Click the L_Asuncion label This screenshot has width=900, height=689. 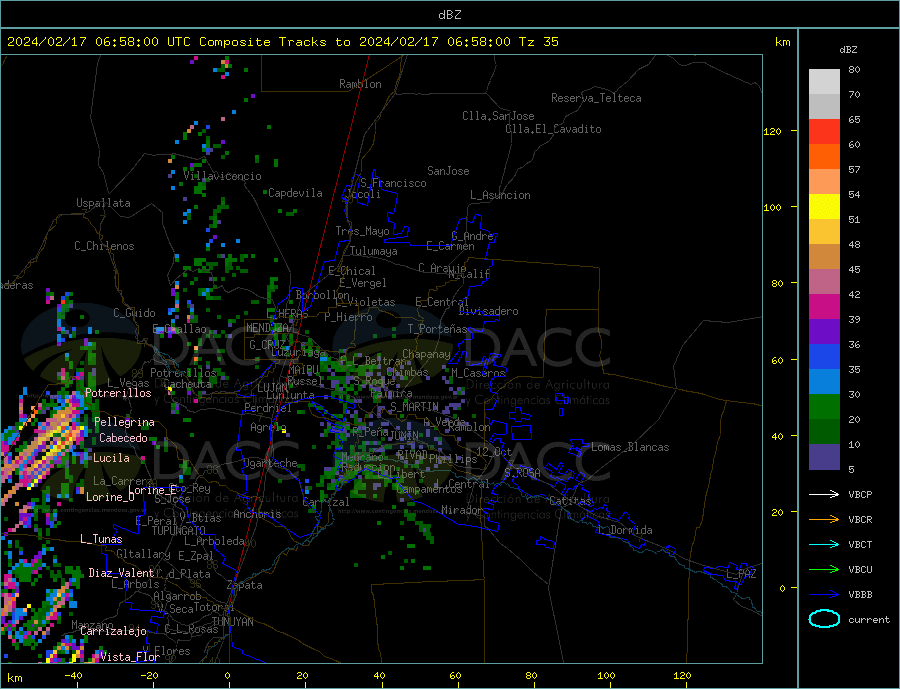click(x=501, y=195)
